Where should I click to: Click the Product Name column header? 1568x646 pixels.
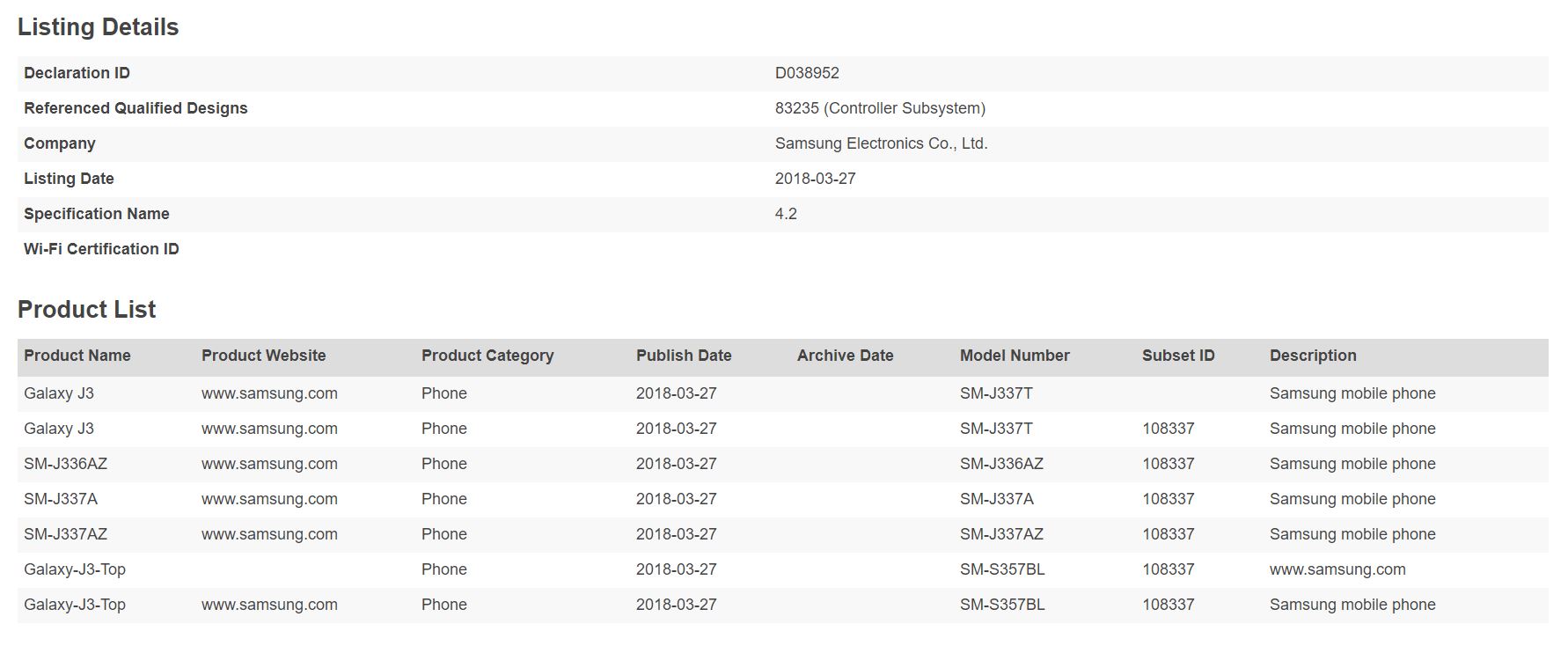(x=77, y=356)
